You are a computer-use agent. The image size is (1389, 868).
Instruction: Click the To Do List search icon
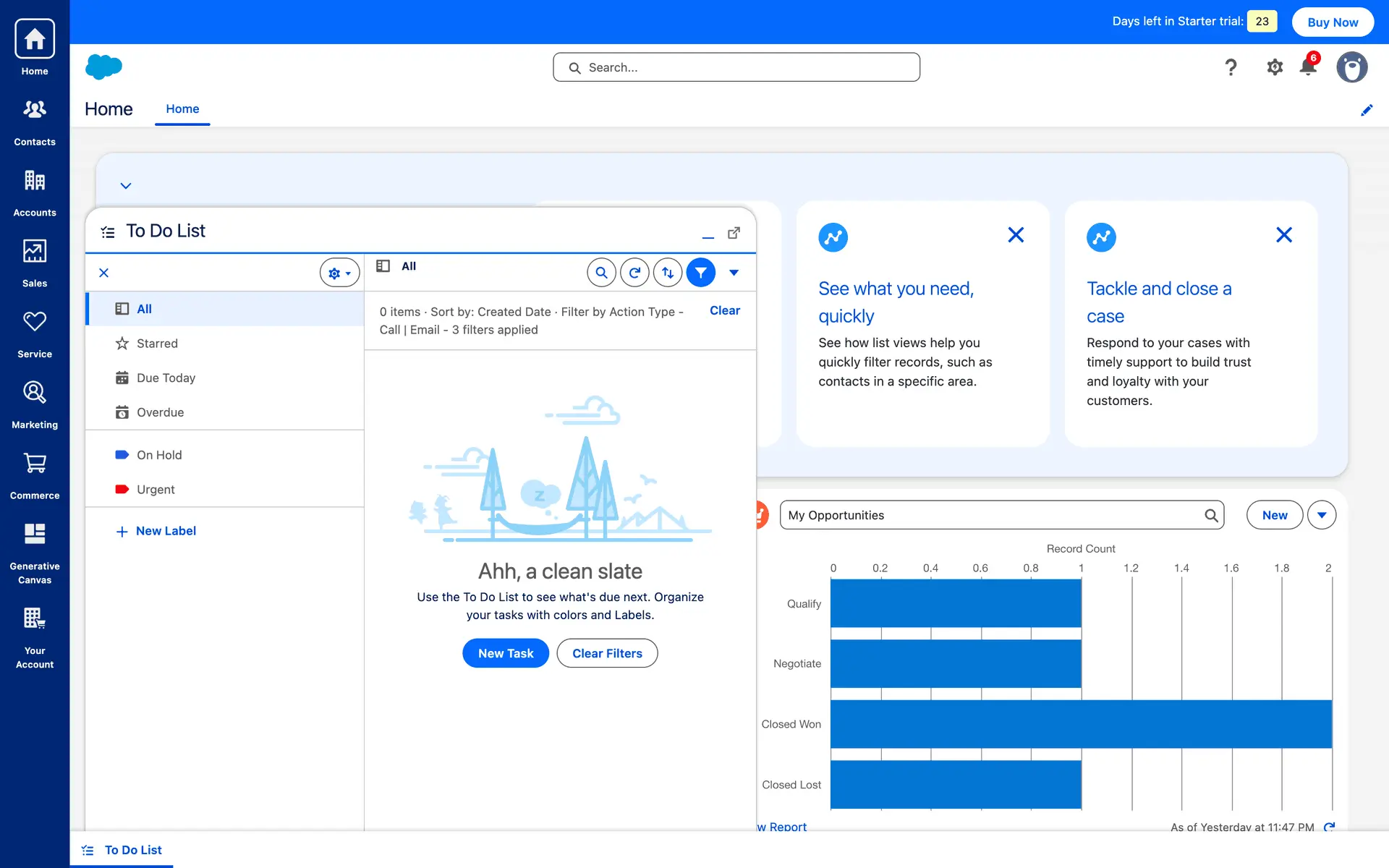coord(601,273)
